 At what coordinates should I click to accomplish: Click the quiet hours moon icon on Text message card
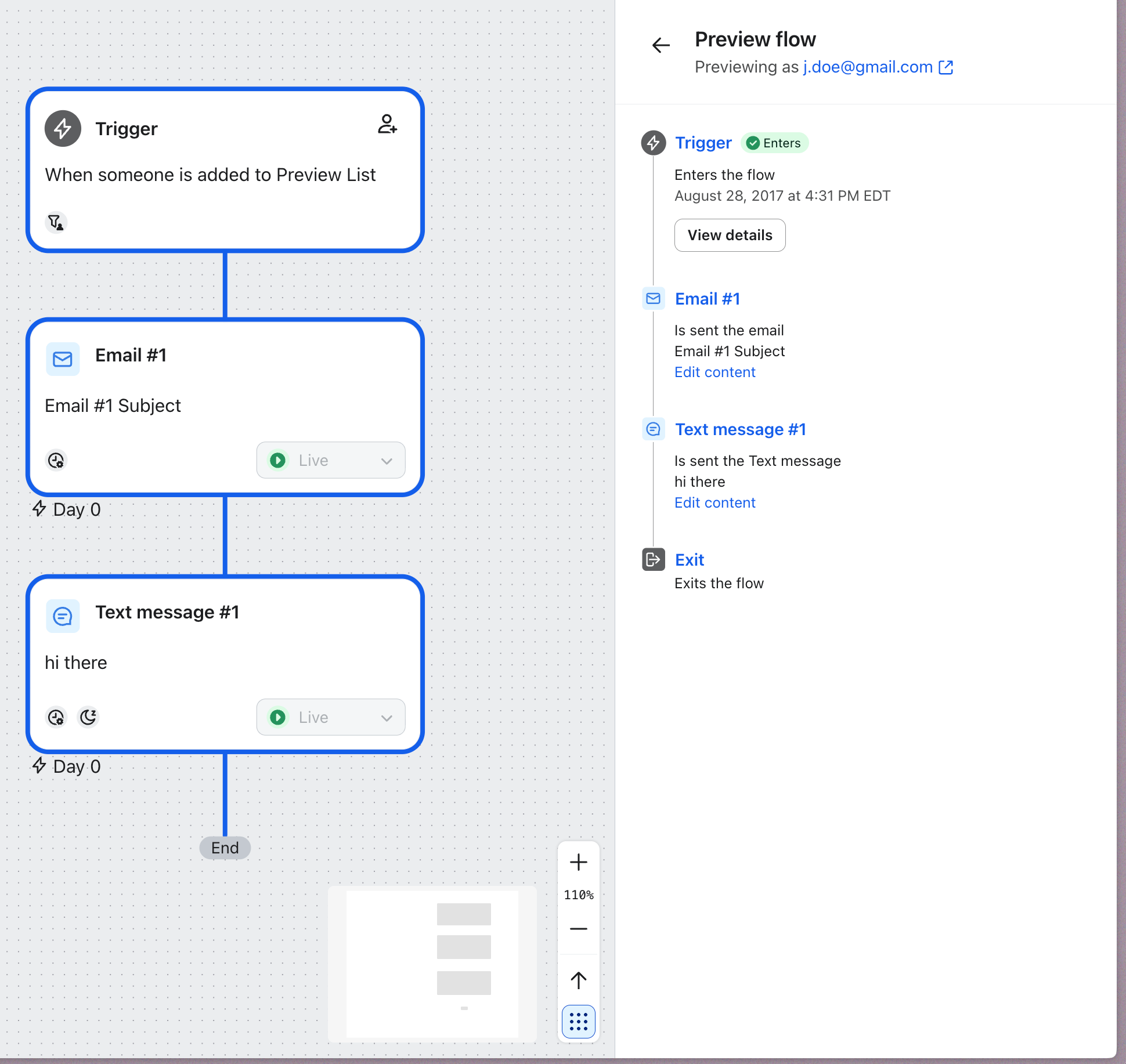[x=88, y=717]
